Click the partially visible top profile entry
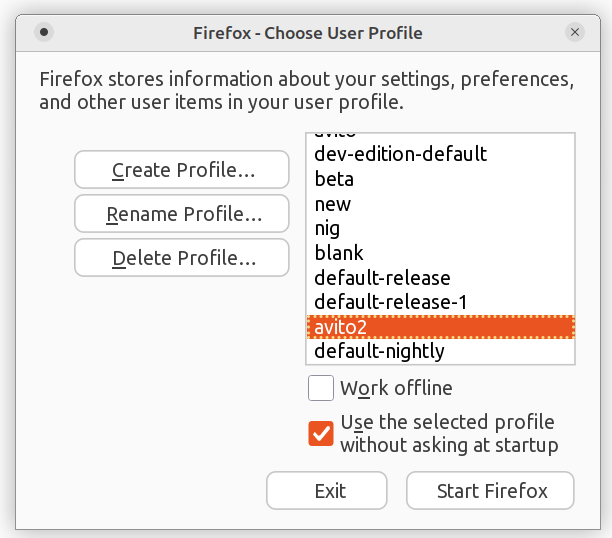The height and width of the screenshot is (538, 612). (336, 136)
